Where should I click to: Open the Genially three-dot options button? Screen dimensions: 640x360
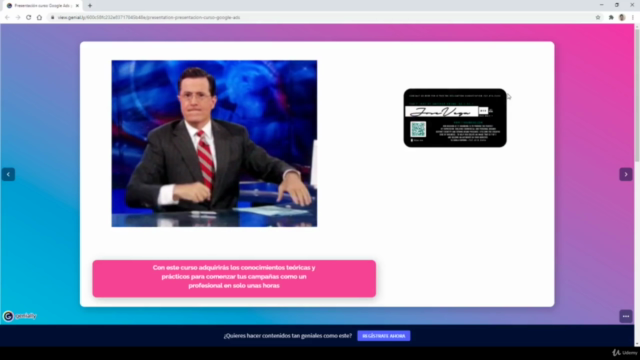click(626, 316)
